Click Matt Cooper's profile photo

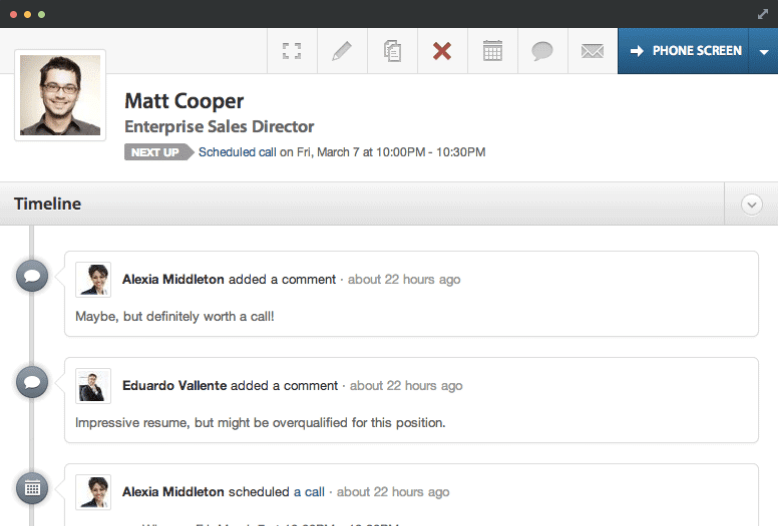pos(60,95)
